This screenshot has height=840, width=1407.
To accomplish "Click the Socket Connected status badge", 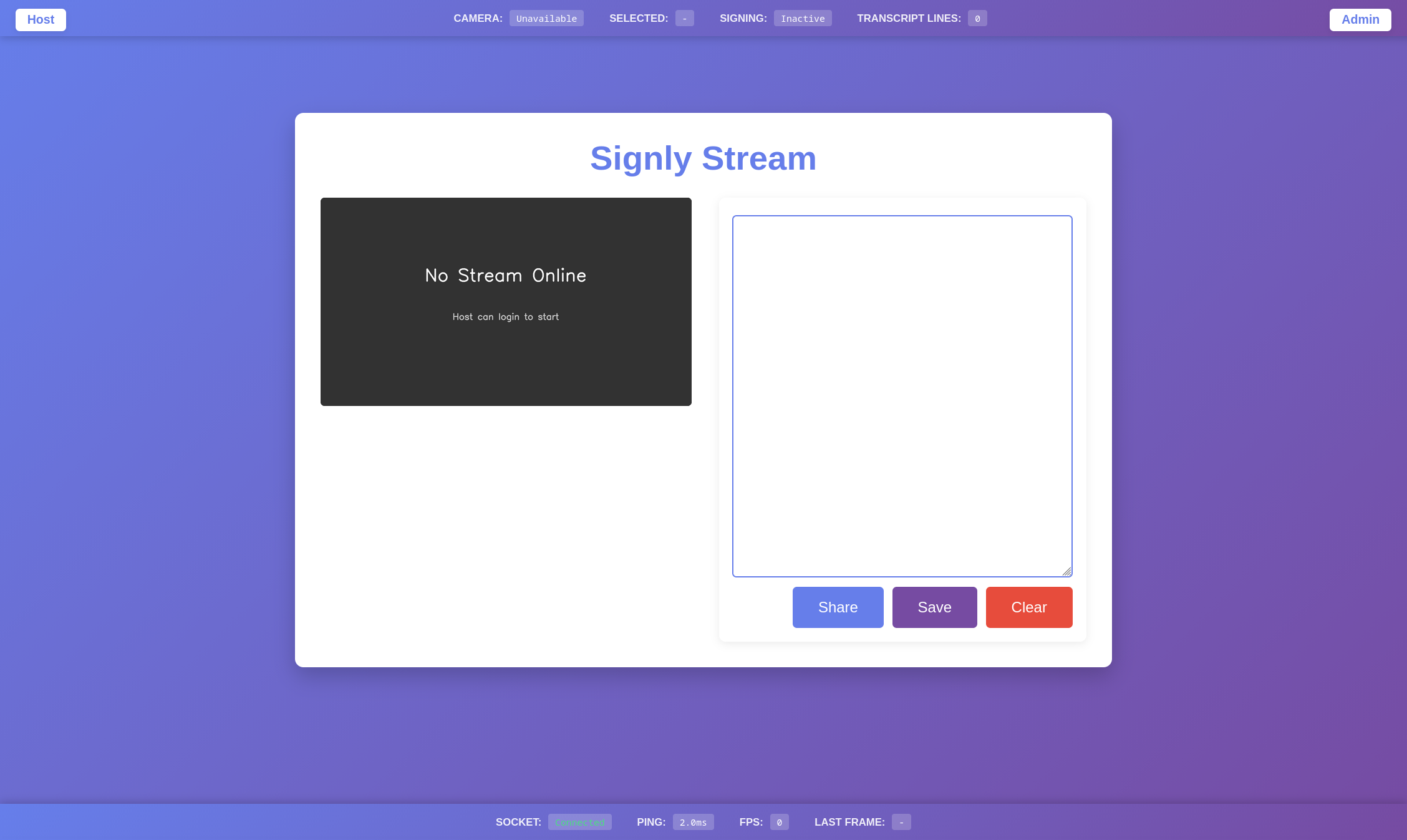I will click(x=579, y=822).
